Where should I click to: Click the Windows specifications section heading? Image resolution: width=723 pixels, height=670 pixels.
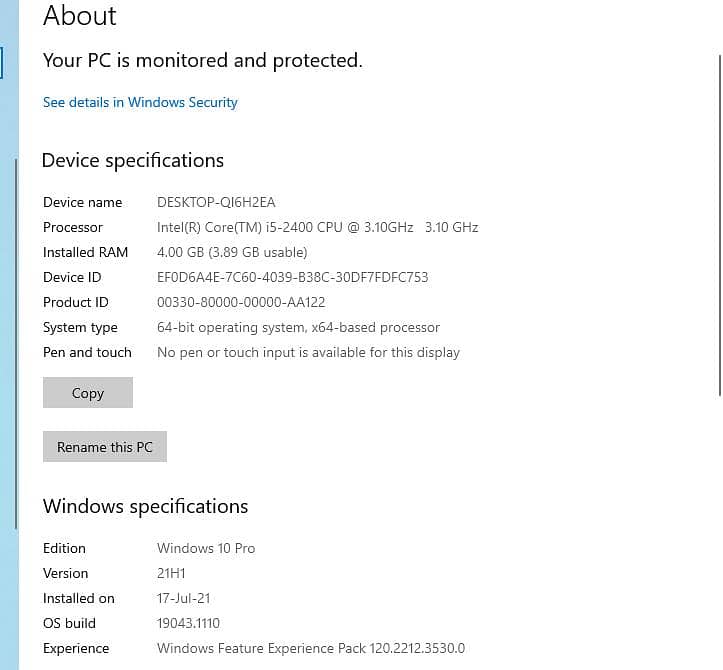click(145, 506)
